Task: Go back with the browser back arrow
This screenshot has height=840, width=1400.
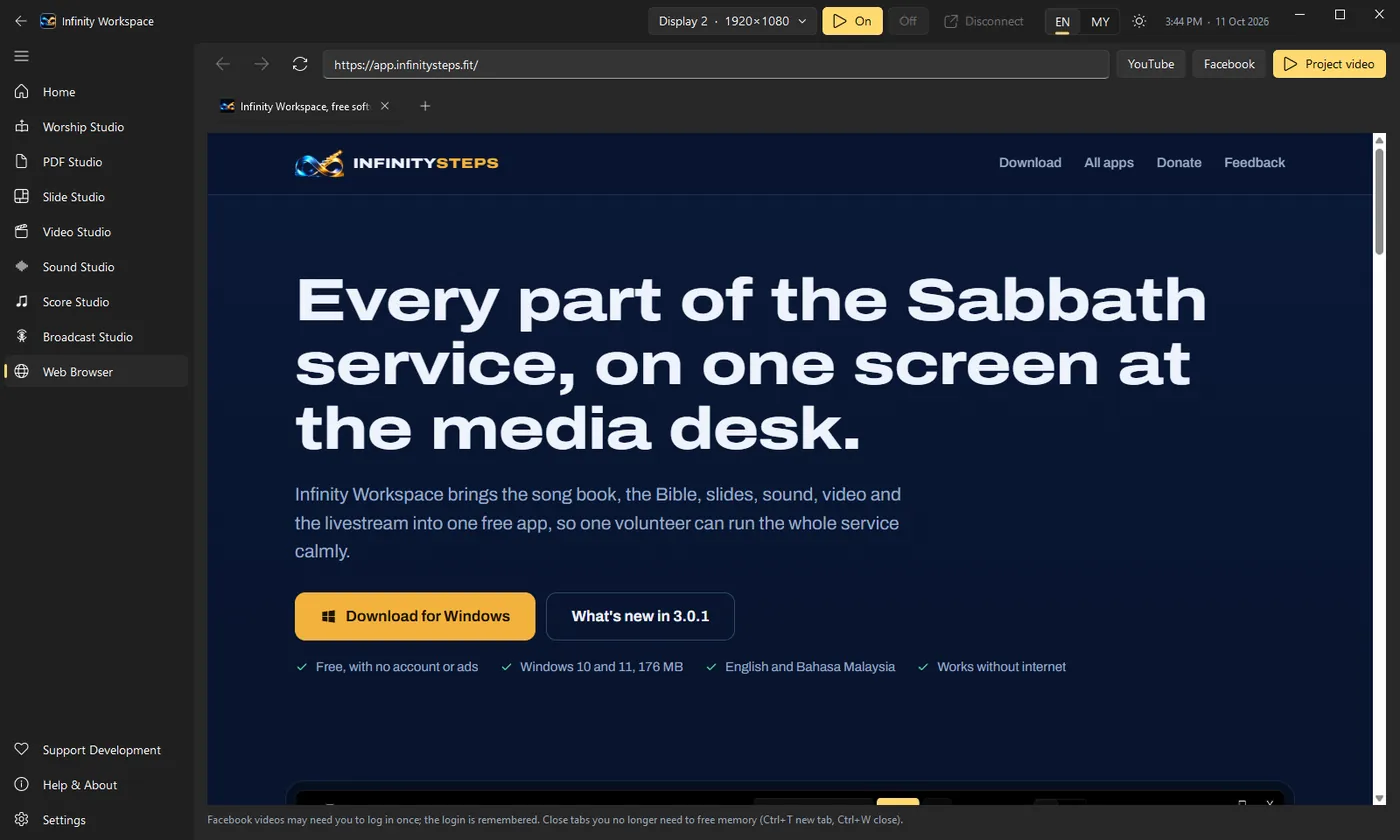Action: coord(223,64)
